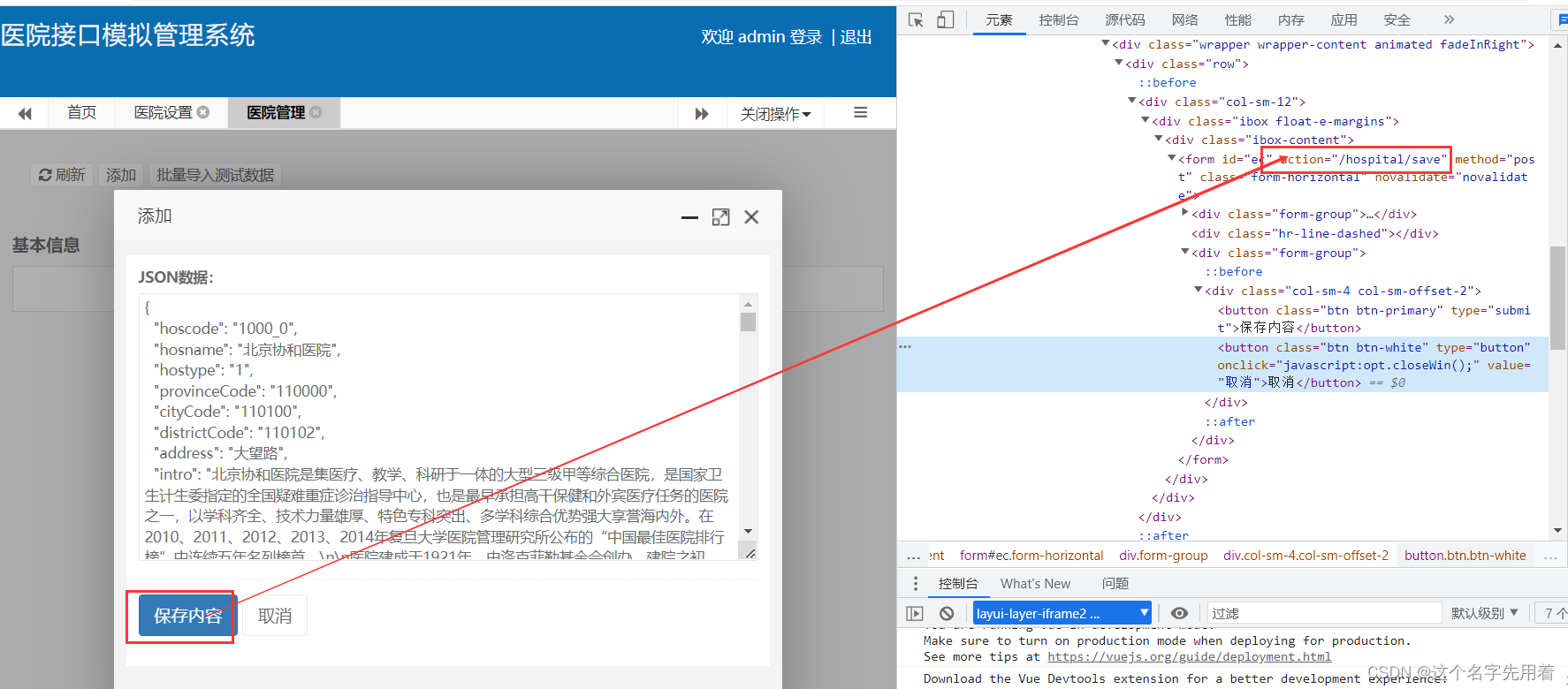The image size is (1568, 689).
Task: Select the hr-line-dashed div node
Action: (x=1314, y=233)
